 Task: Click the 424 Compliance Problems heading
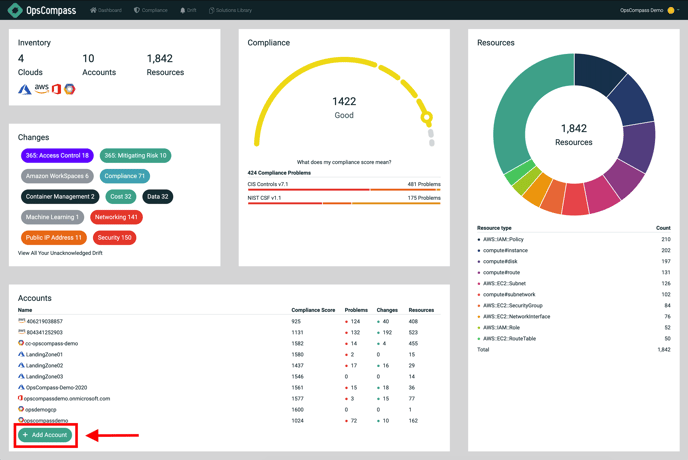[x=279, y=173]
